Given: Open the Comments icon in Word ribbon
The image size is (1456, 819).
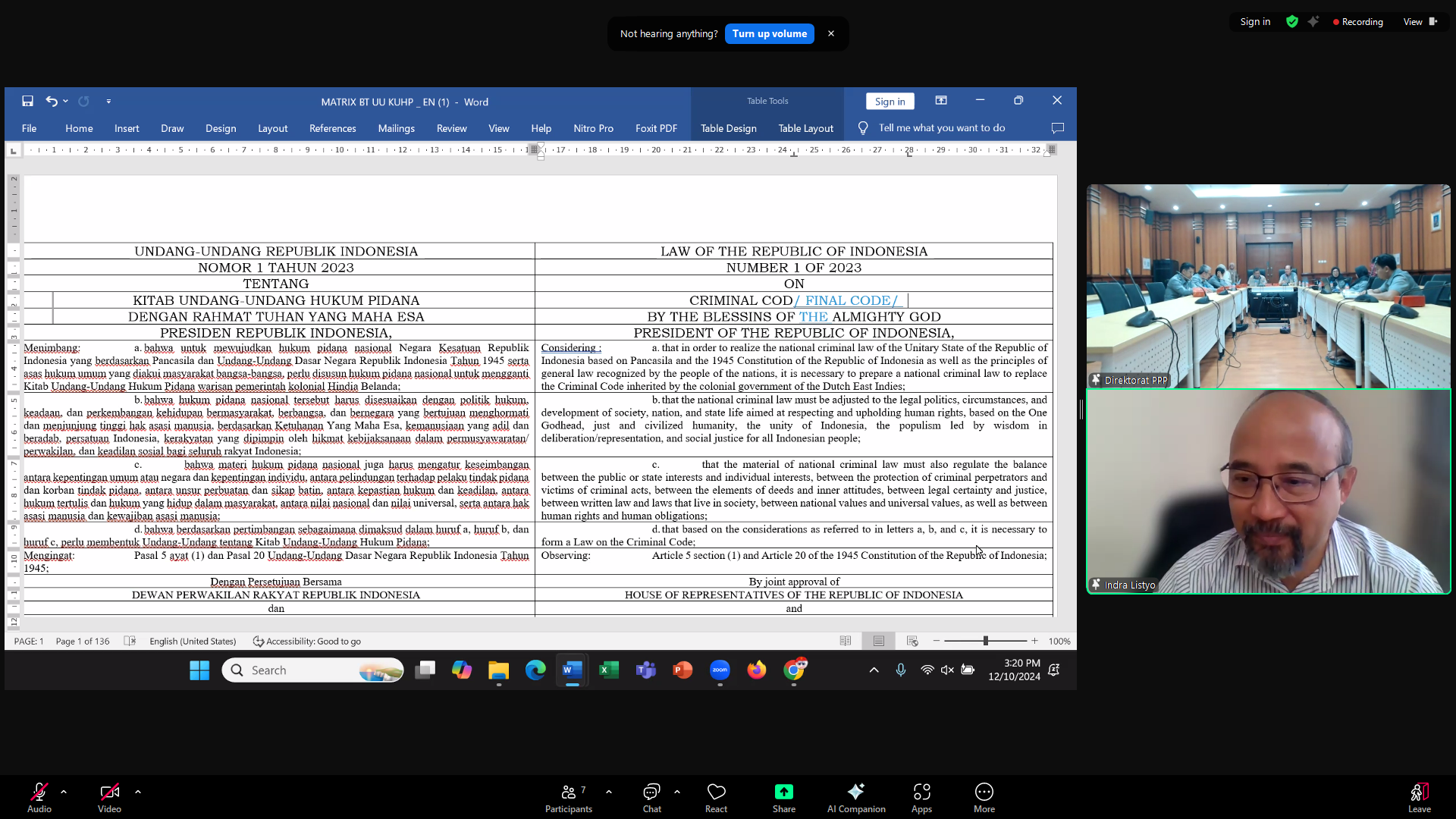Looking at the screenshot, I should pos(1057,128).
